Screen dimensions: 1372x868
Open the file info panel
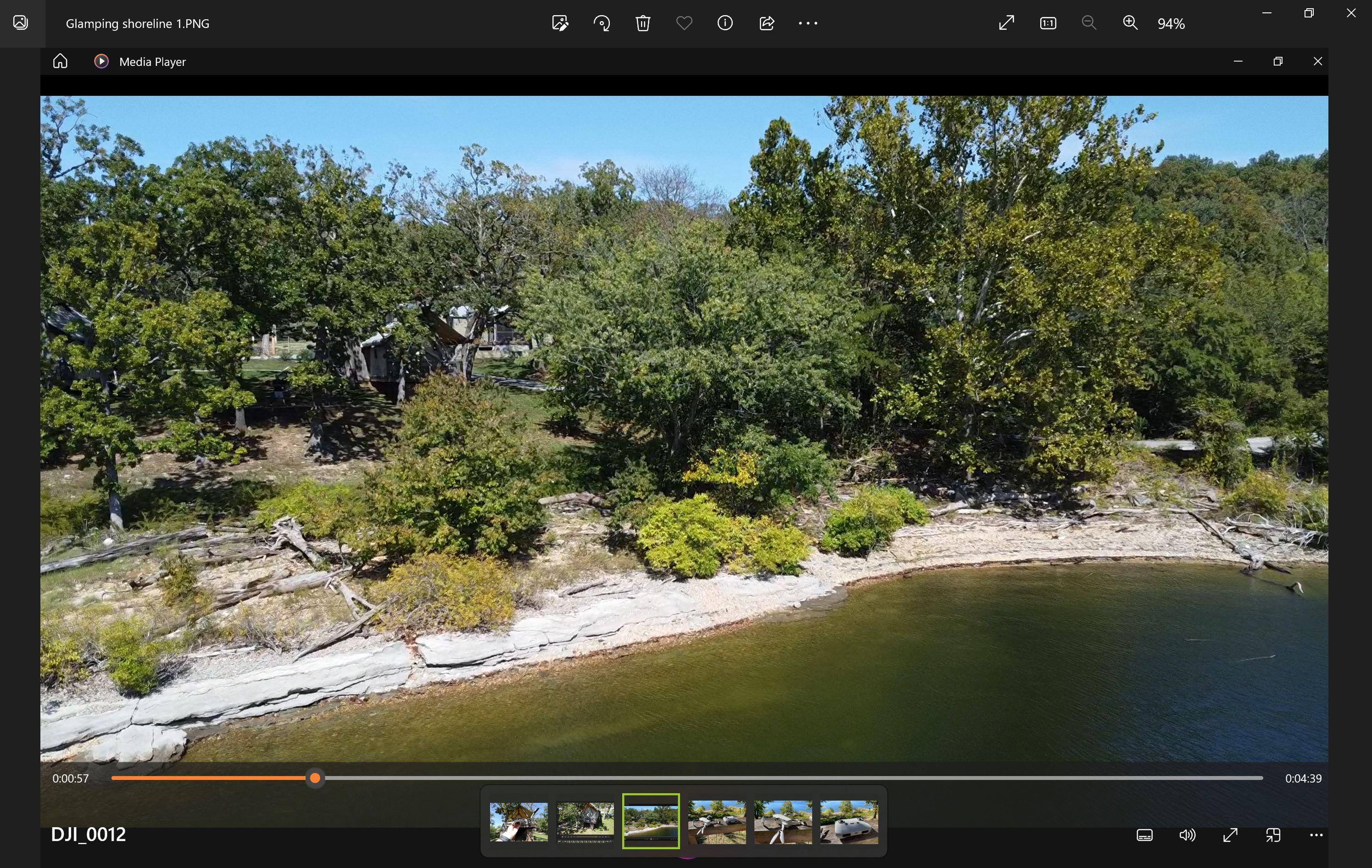(x=725, y=23)
